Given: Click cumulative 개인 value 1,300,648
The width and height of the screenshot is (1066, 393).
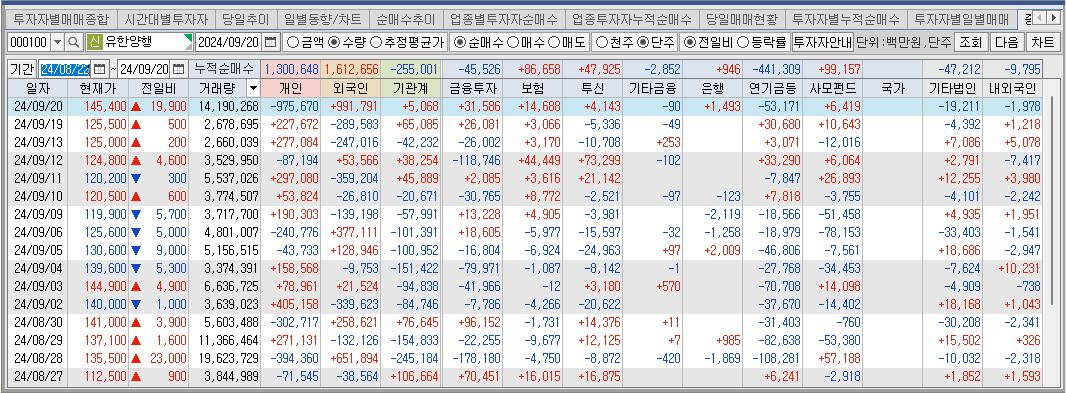Looking at the screenshot, I should pyautogui.click(x=290, y=69).
